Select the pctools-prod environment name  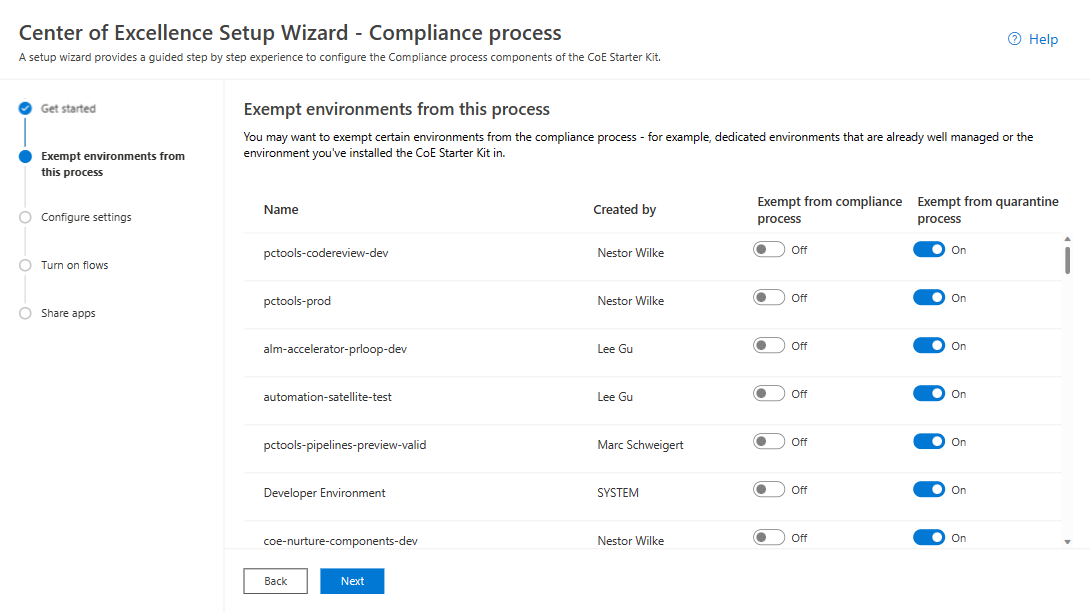coord(297,301)
